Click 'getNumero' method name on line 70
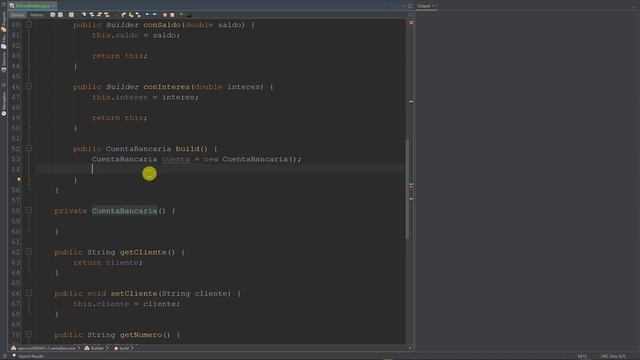 tap(141, 334)
